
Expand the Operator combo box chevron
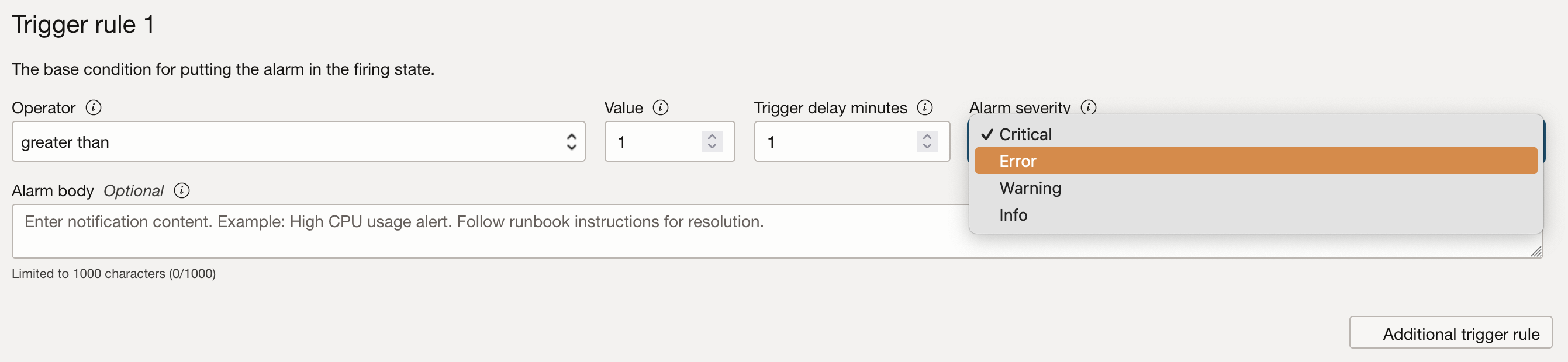[571, 141]
